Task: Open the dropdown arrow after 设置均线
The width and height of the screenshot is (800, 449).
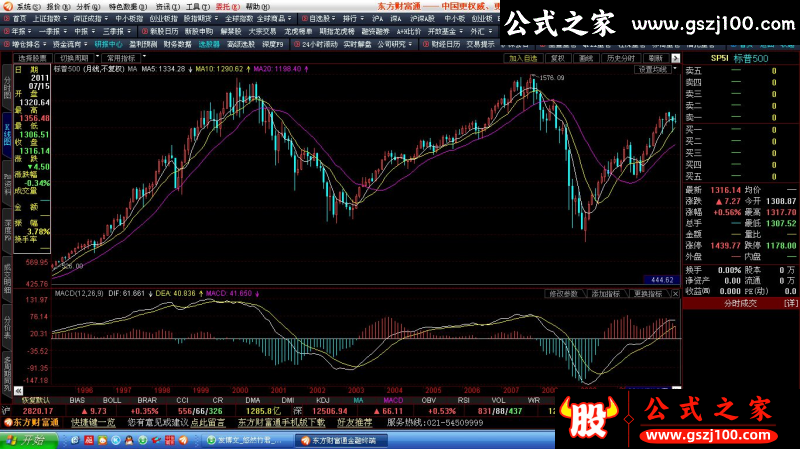Action: click(x=675, y=68)
